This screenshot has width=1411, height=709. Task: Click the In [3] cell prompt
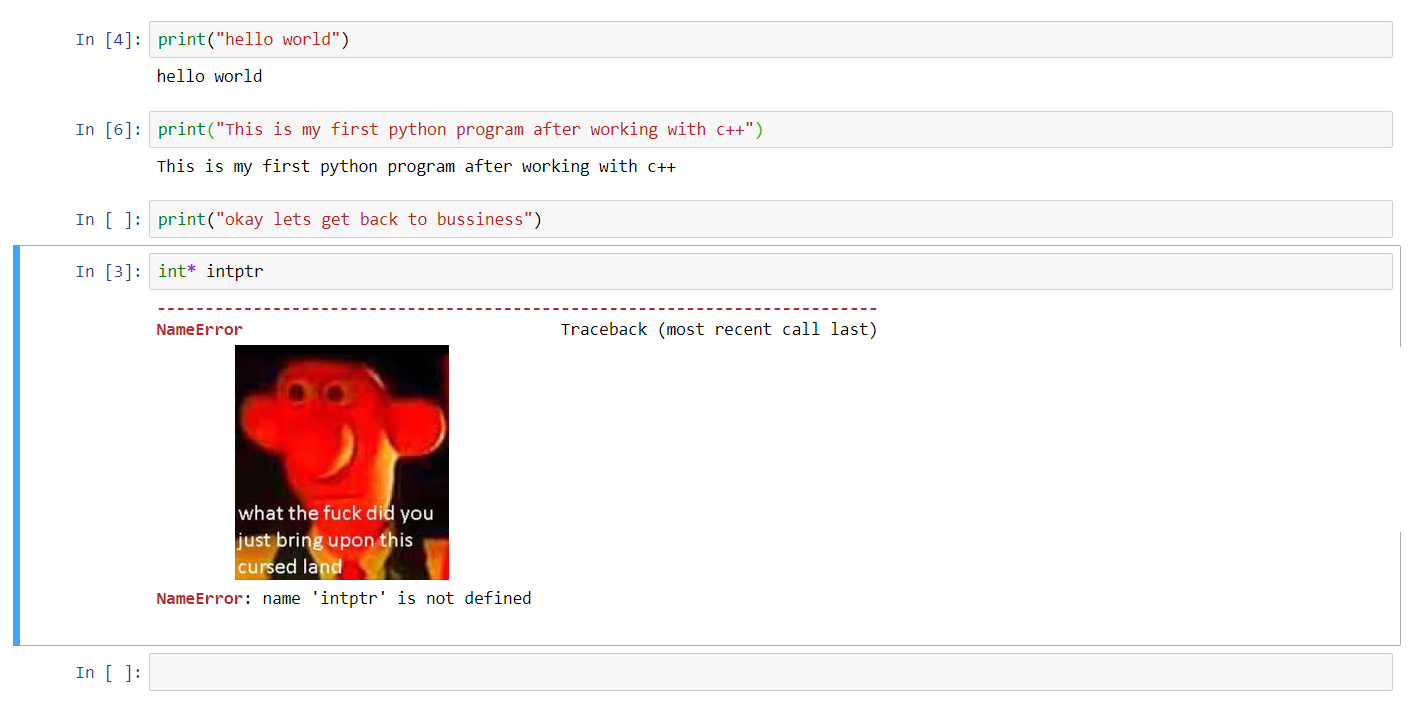click(x=109, y=271)
